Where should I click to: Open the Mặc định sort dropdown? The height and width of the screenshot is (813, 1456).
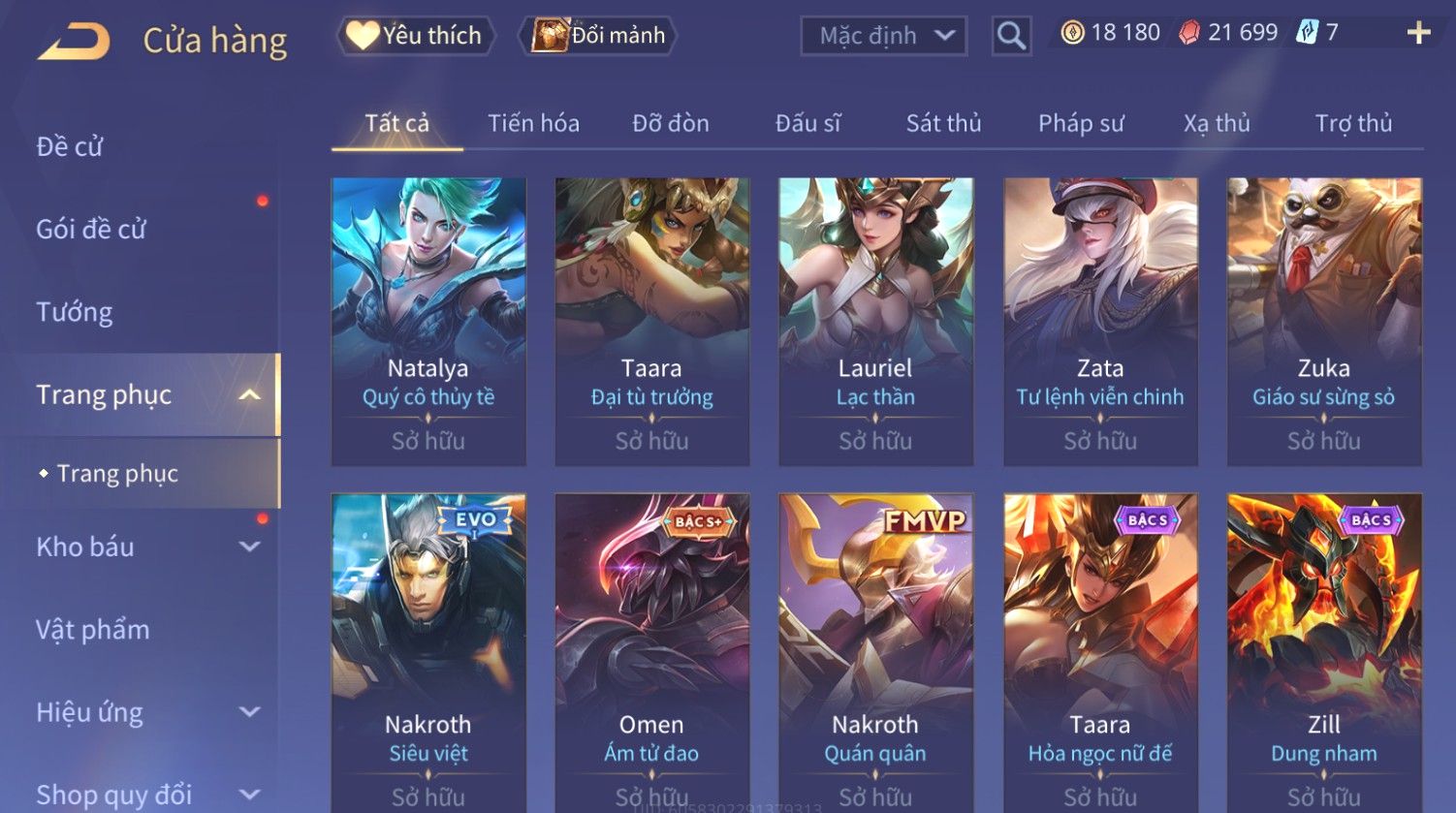pyautogui.click(x=884, y=36)
